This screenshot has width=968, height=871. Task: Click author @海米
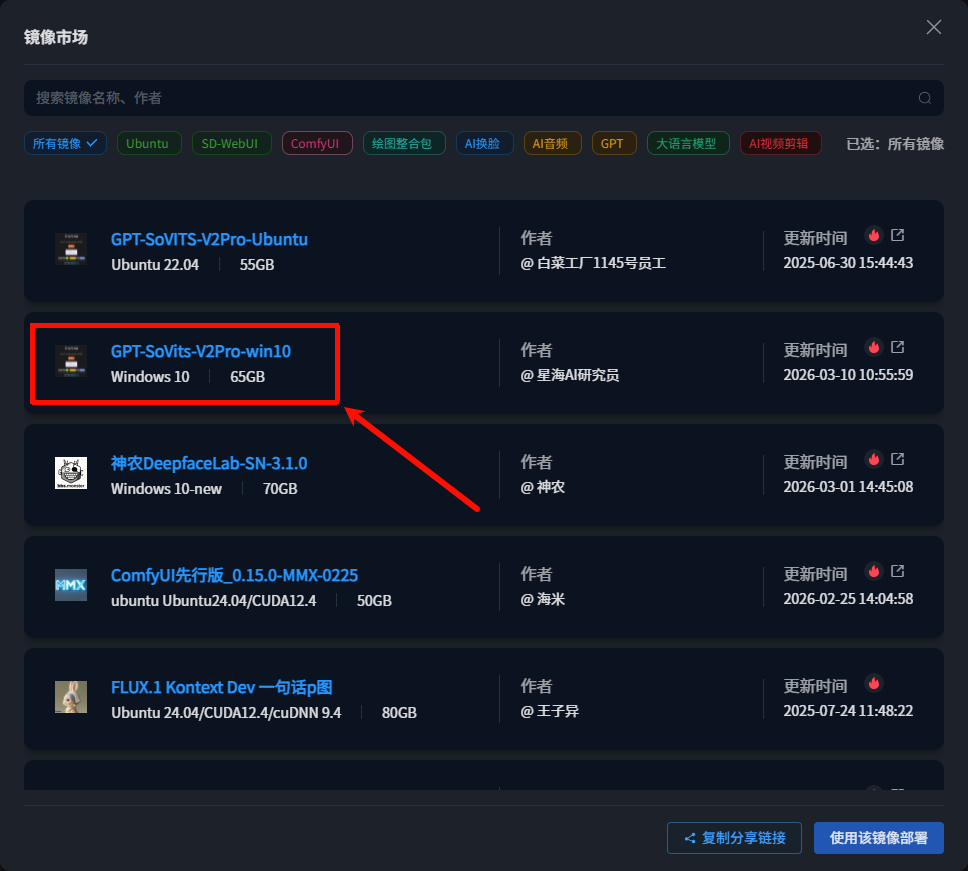point(542,599)
